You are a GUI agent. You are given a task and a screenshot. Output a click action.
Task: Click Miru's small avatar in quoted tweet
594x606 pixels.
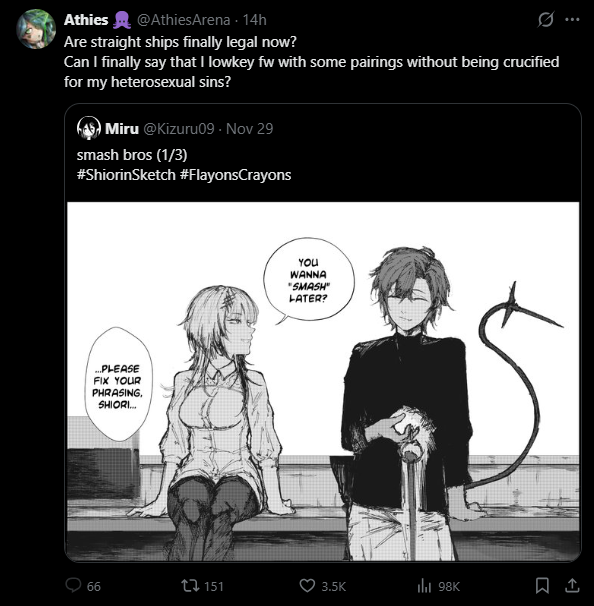tap(89, 128)
